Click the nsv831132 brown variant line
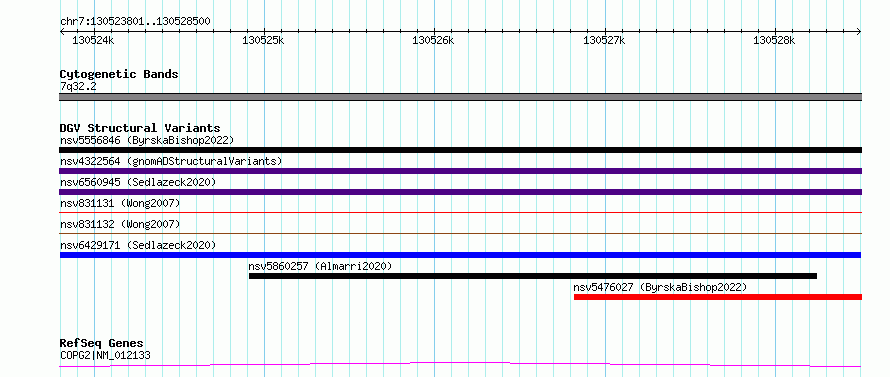890x377 pixels. (460, 233)
